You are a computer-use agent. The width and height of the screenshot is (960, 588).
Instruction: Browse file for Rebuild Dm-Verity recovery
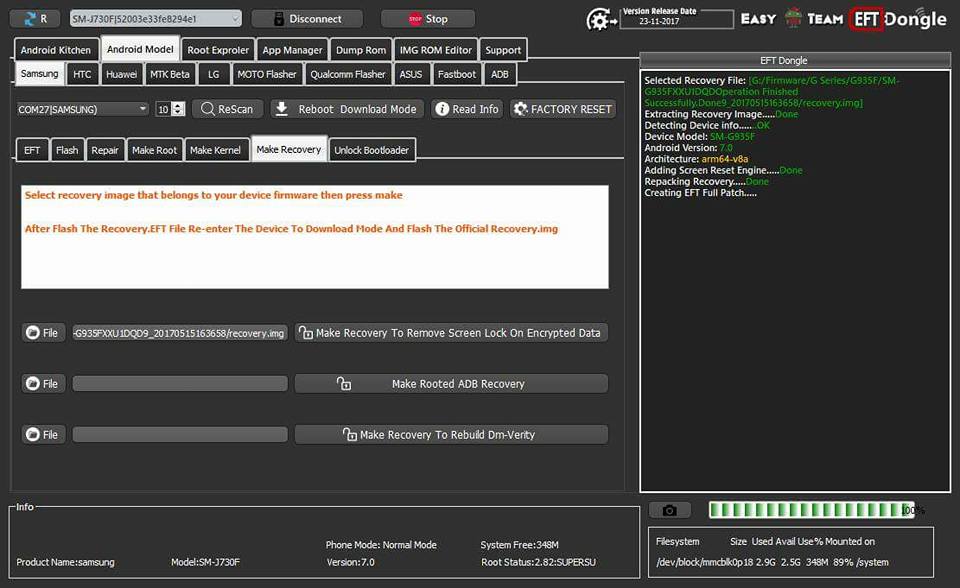43,434
